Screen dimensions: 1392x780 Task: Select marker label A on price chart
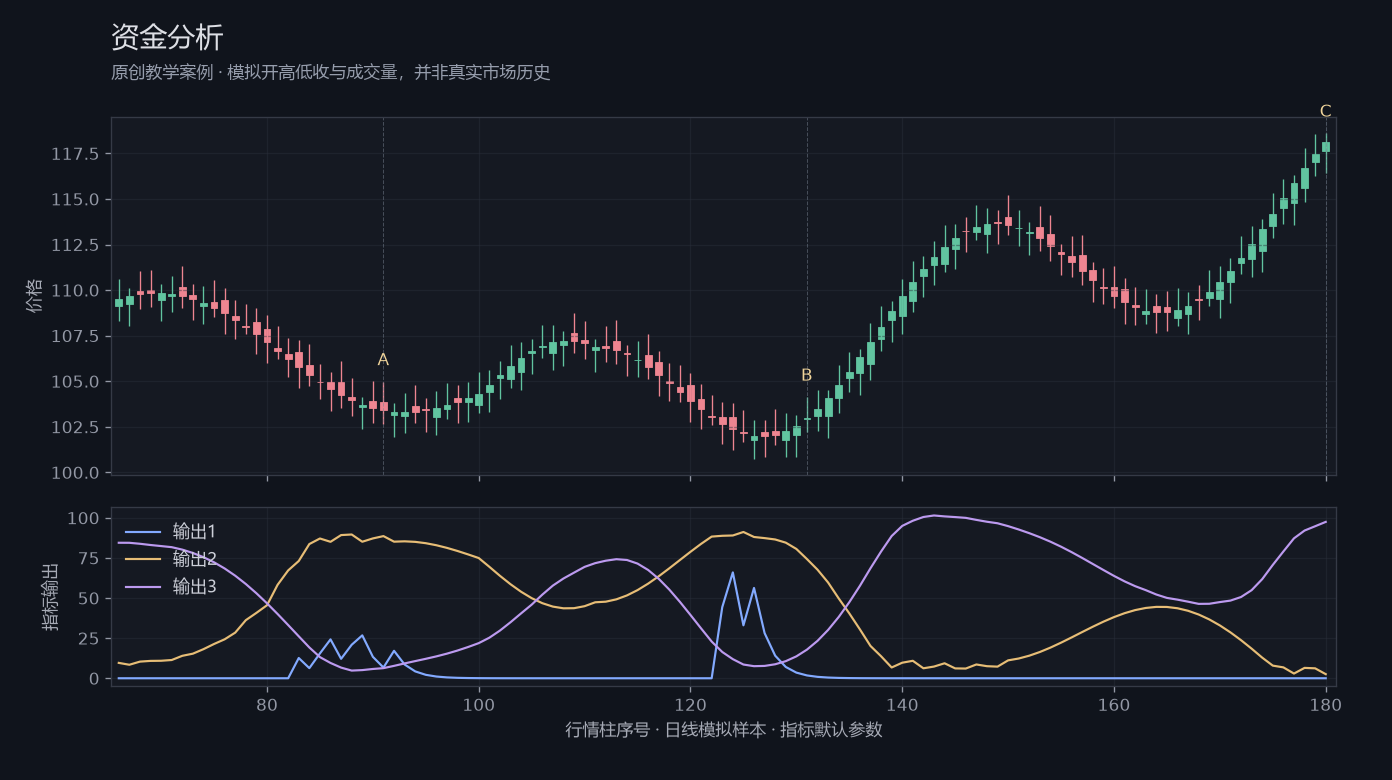pyautogui.click(x=383, y=360)
